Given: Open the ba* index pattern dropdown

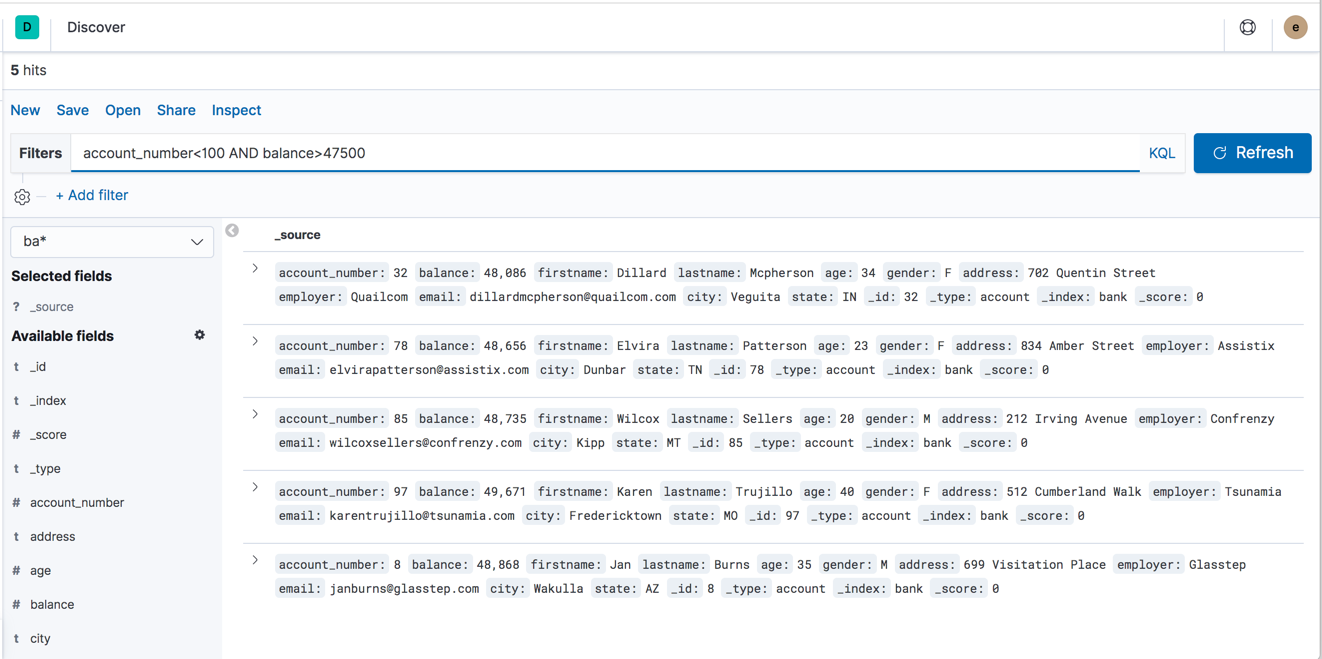Looking at the screenshot, I should point(111,241).
